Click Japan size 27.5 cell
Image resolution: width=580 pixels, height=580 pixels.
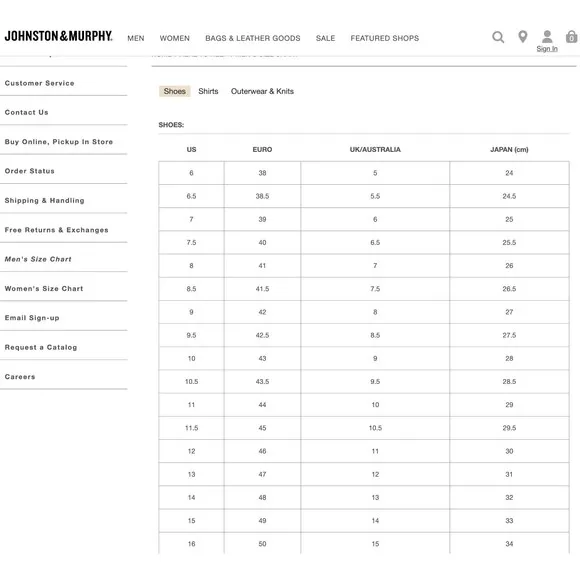509,335
